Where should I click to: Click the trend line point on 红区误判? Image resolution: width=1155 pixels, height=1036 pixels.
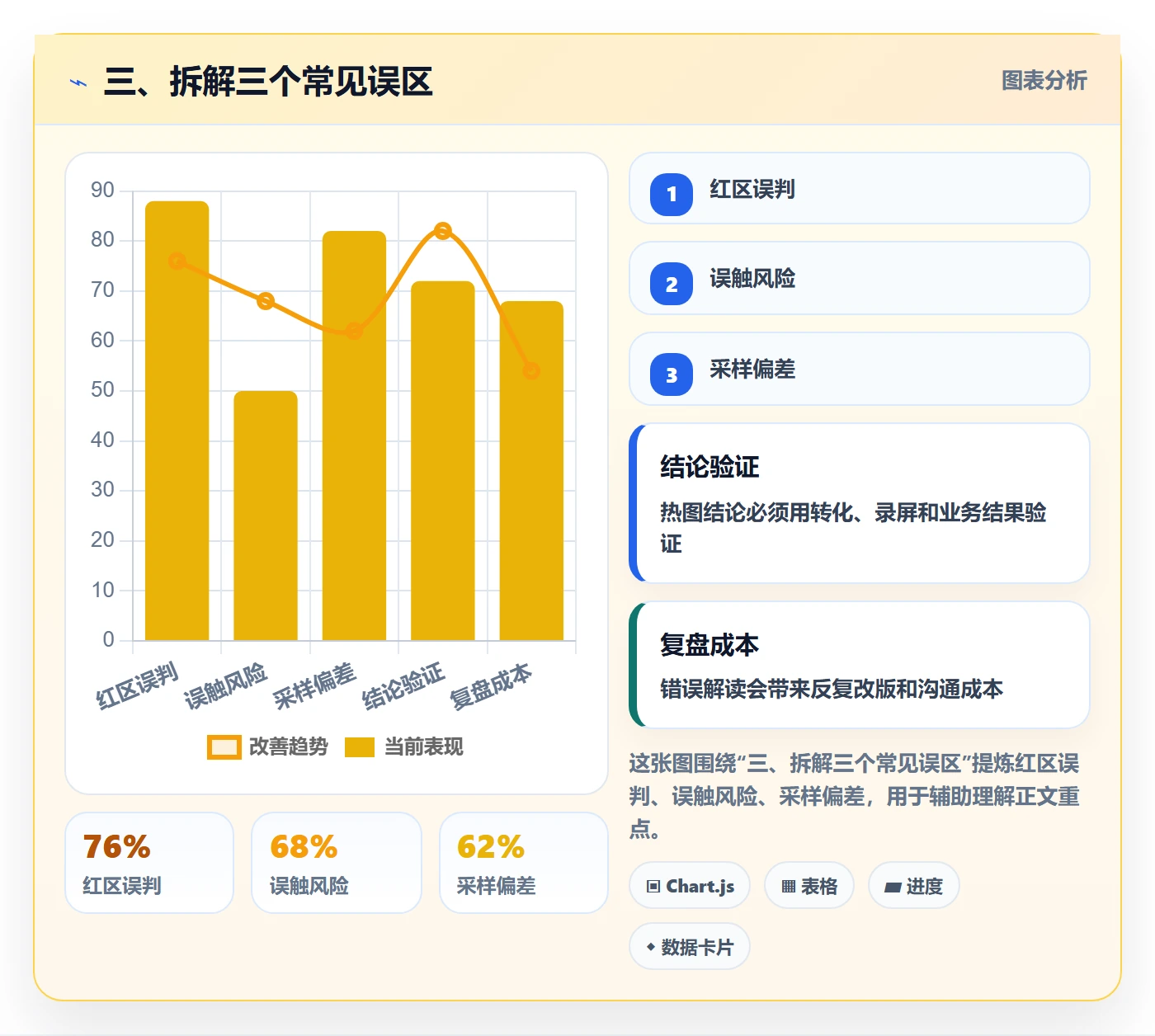[177, 261]
